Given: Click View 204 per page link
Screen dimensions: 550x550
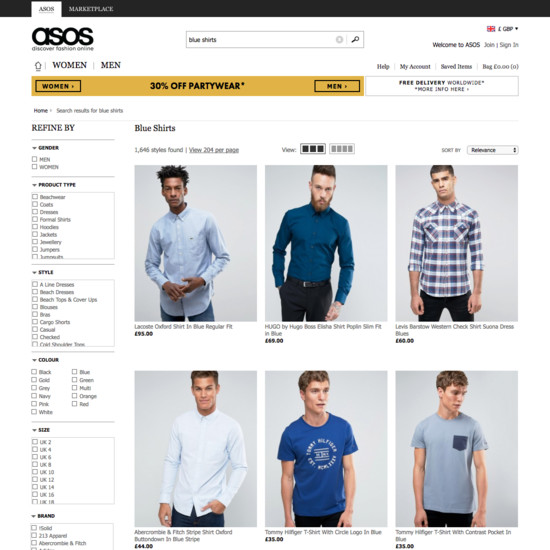Looking at the screenshot, I should point(214,150).
